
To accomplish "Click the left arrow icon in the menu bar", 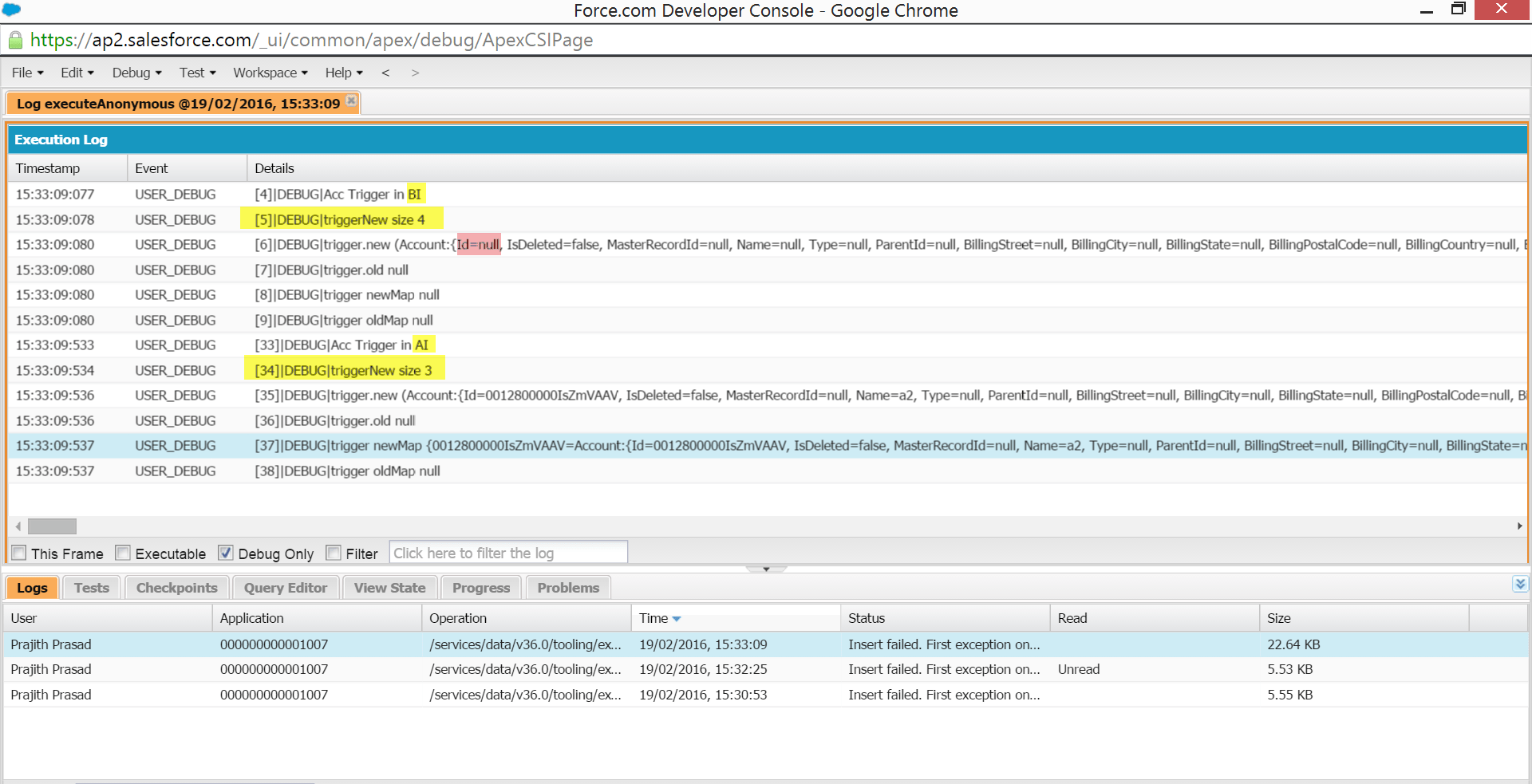I will click(x=385, y=73).
